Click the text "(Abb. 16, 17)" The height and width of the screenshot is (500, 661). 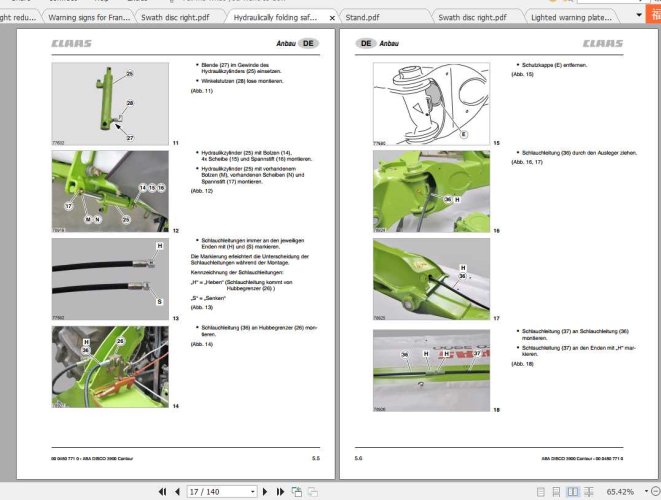coord(527,162)
